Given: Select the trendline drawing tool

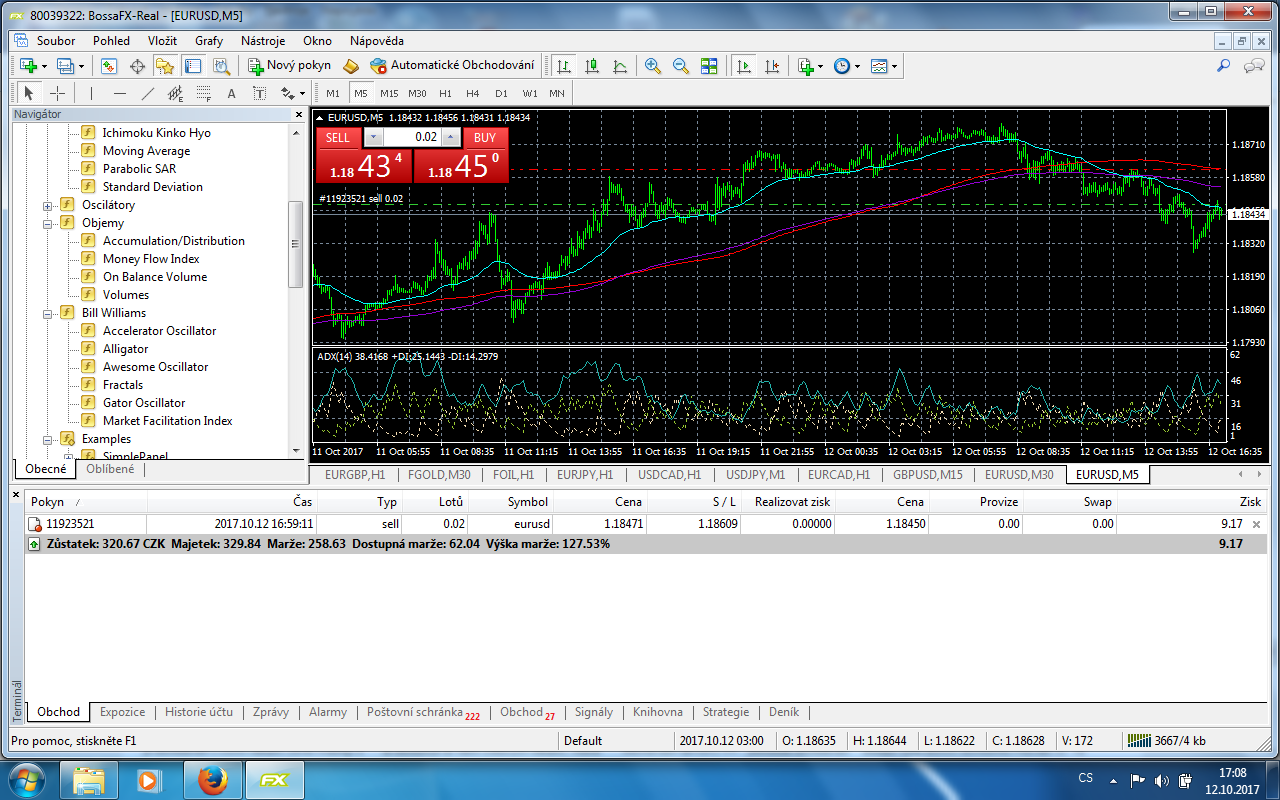Looking at the screenshot, I should (x=148, y=93).
